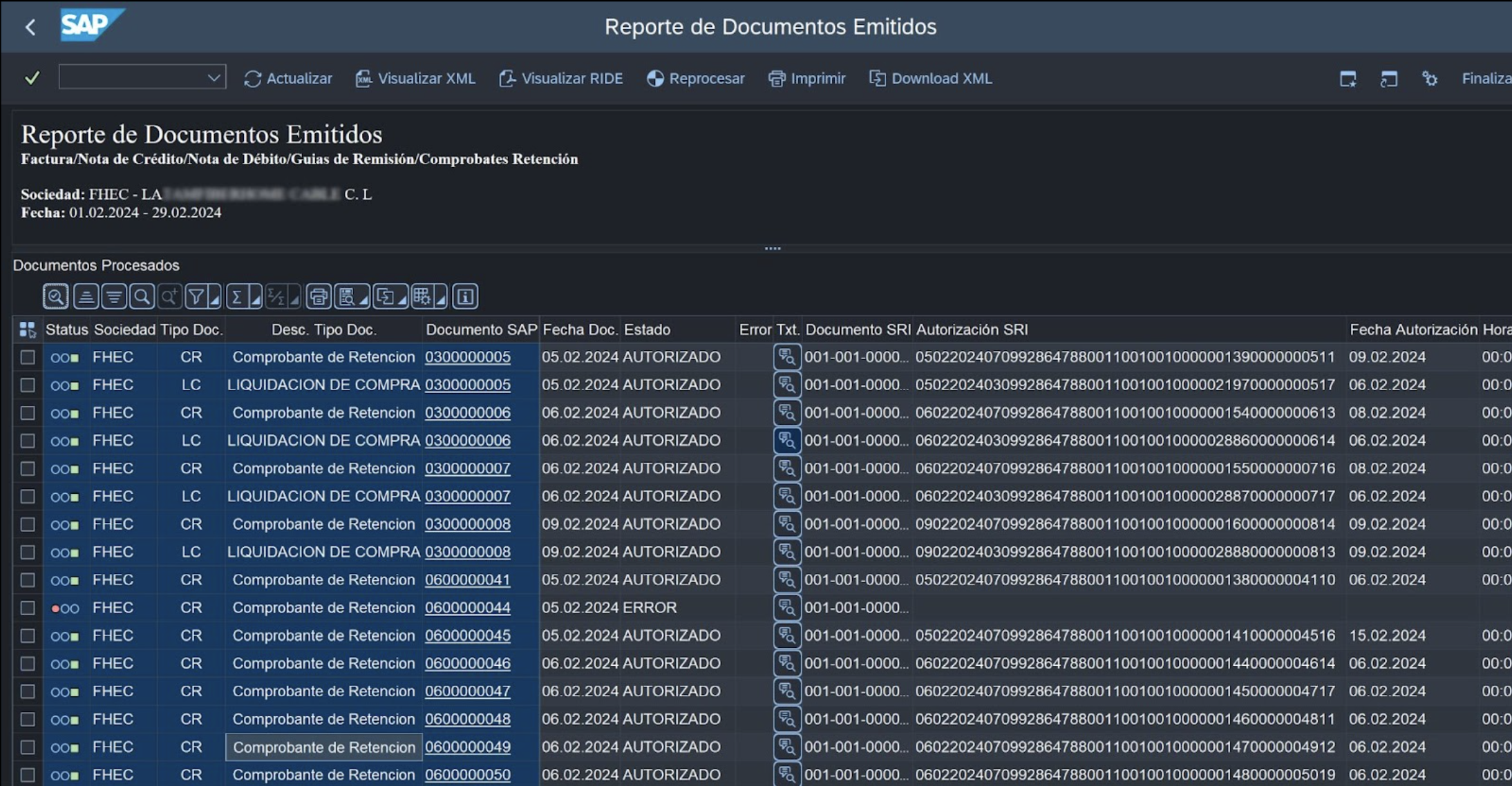The width and height of the screenshot is (1512, 786).
Task: Open layout customization gear icon
Action: click(x=1430, y=79)
